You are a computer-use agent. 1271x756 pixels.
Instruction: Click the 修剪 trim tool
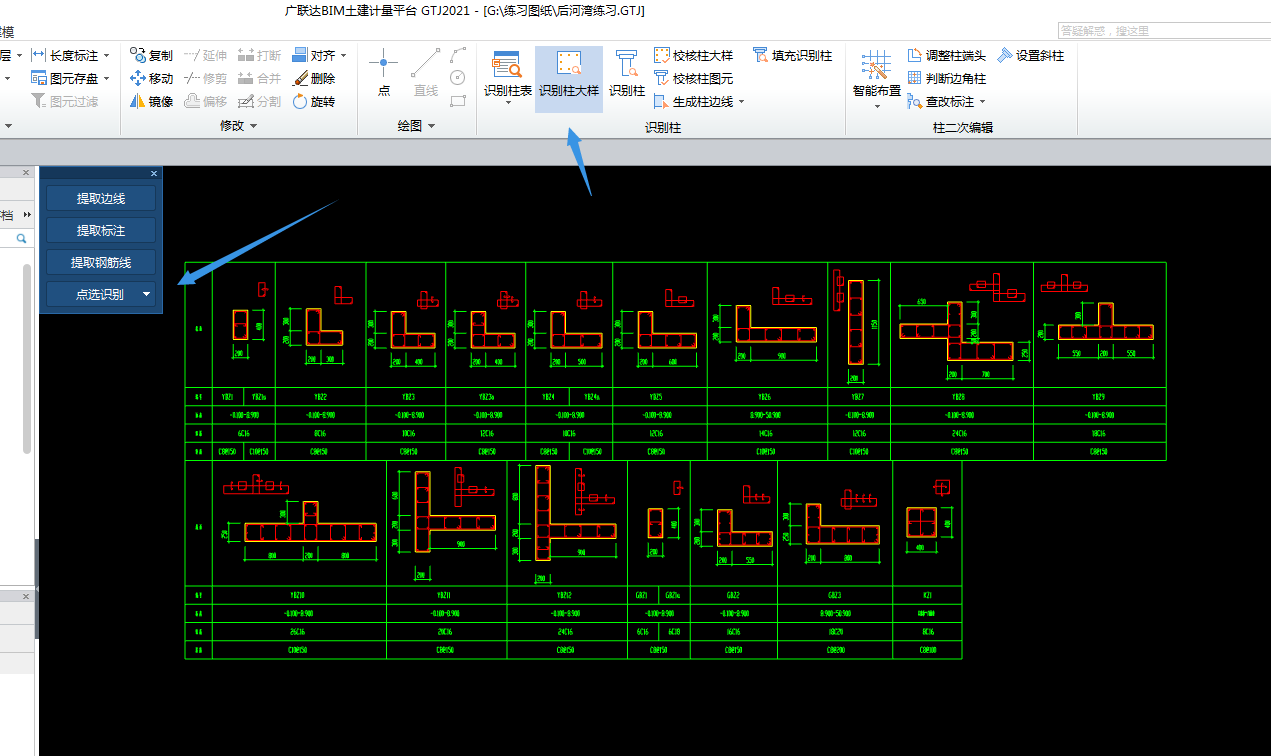(206, 78)
